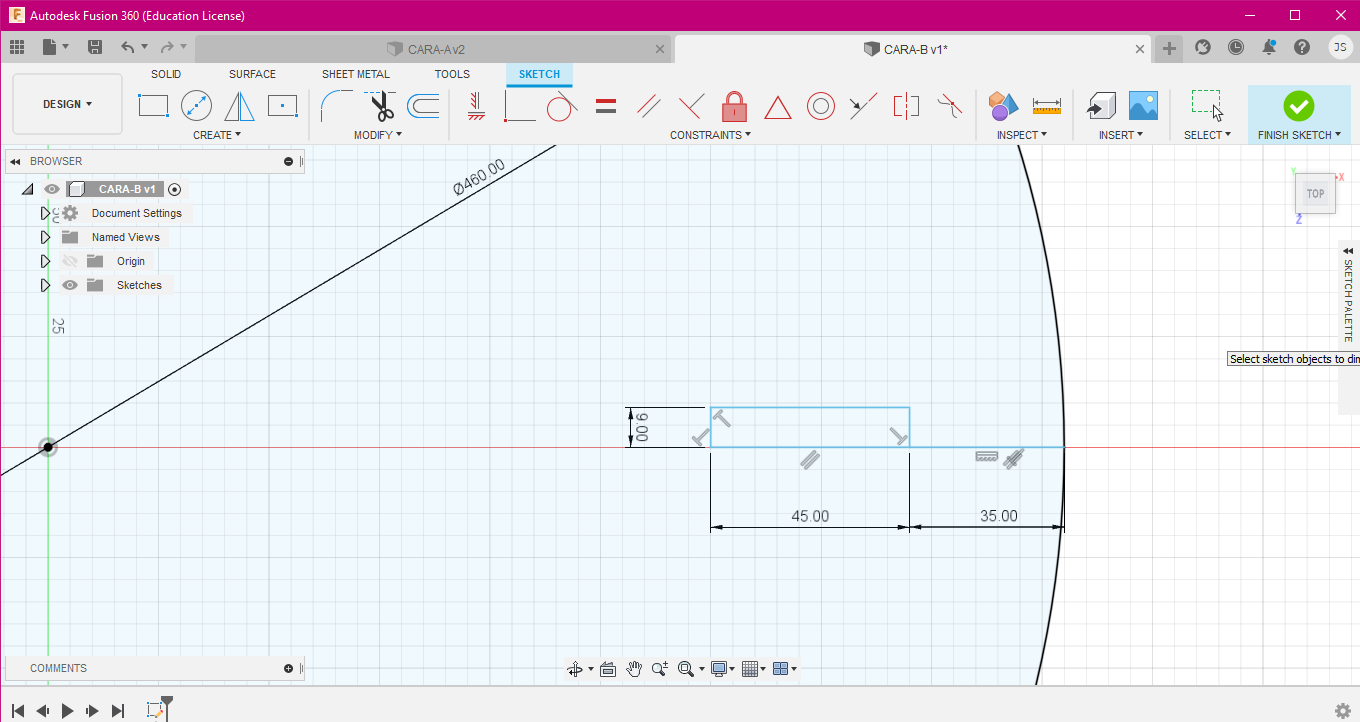
Task: Click the Finish Sketch green checkmark
Action: pyautogui.click(x=1298, y=106)
